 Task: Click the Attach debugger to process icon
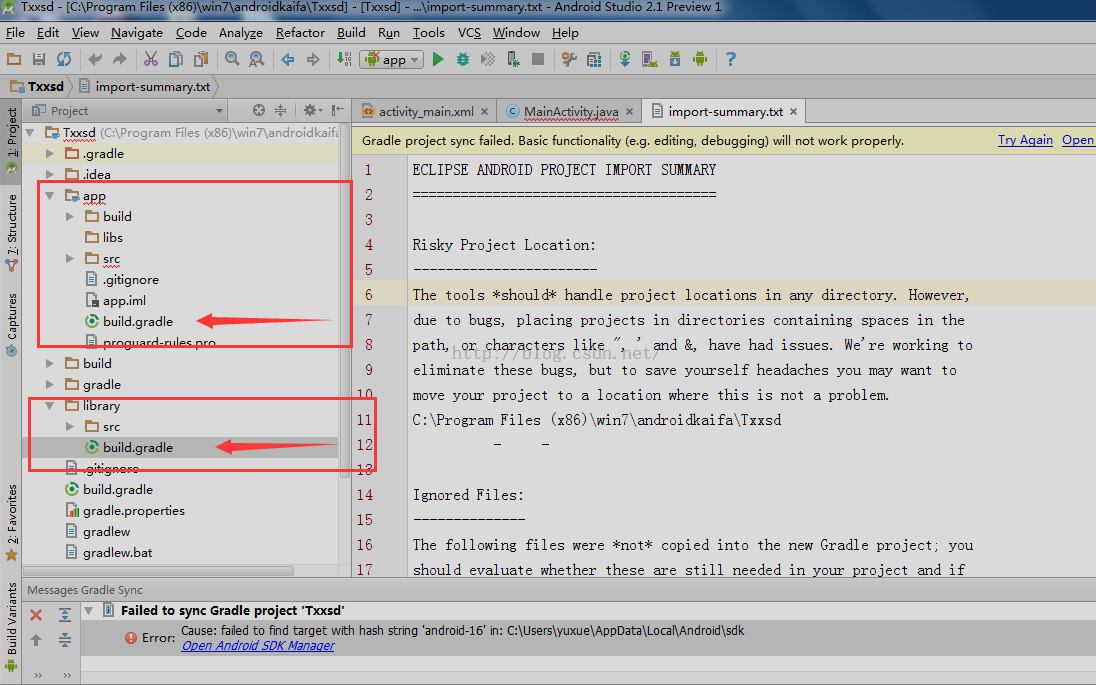[513, 59]
